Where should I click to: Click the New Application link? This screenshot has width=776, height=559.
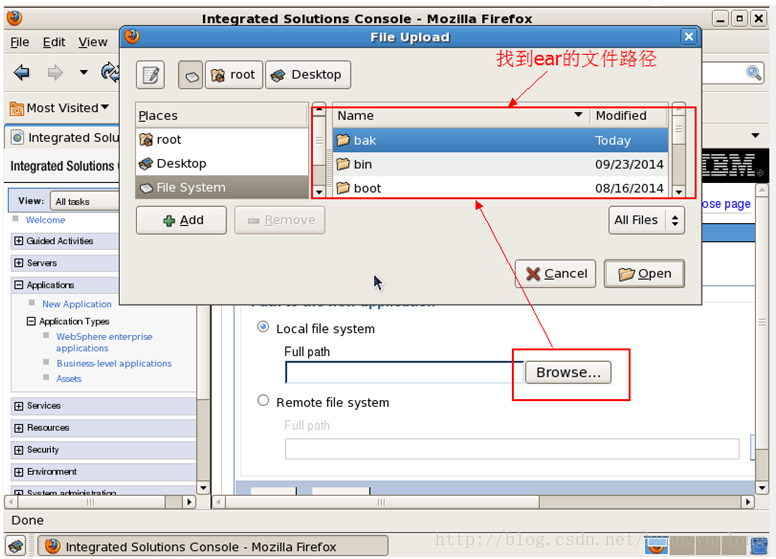(77, 304)
